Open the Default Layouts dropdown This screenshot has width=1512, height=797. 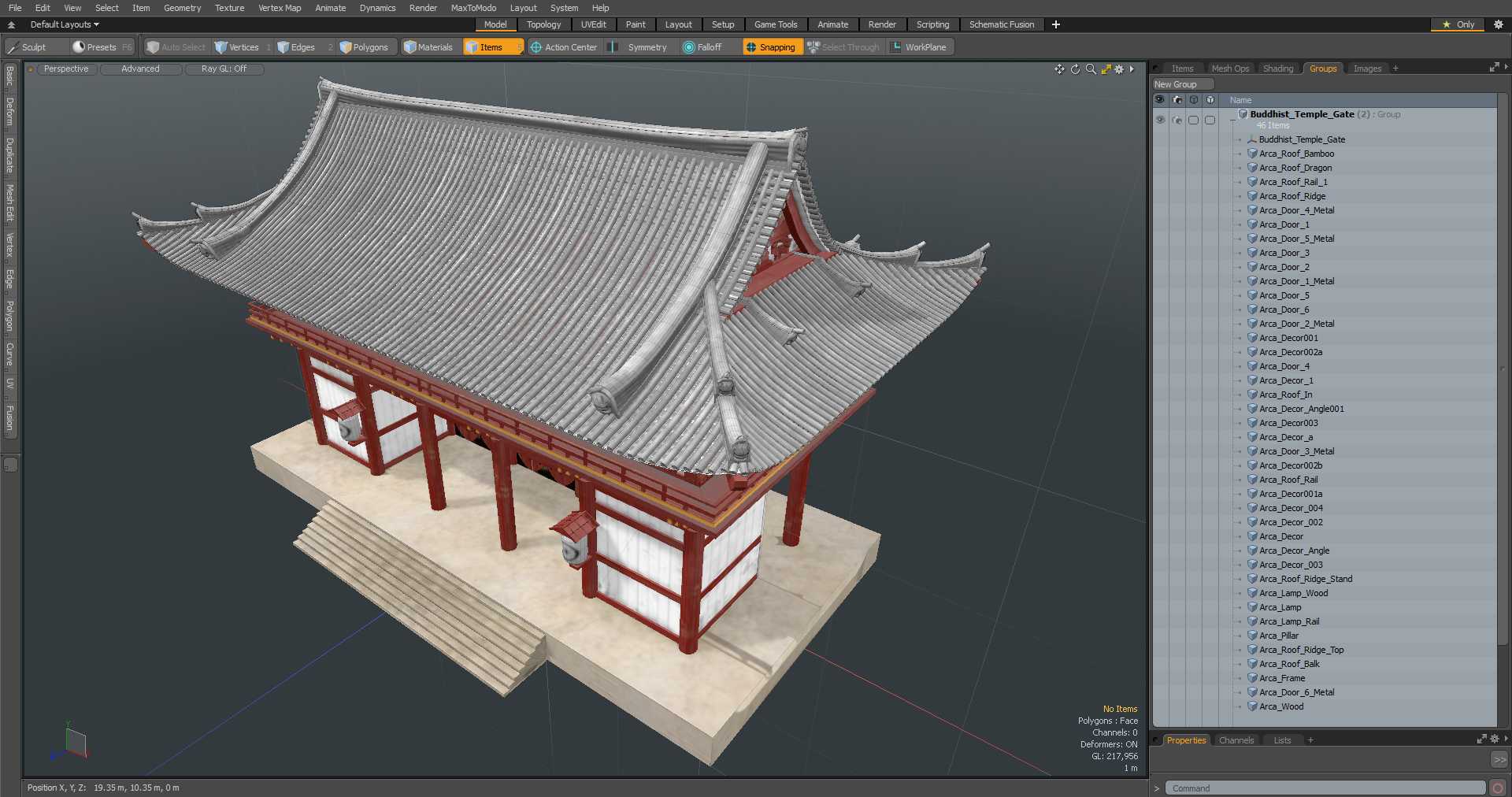[65, 24]
